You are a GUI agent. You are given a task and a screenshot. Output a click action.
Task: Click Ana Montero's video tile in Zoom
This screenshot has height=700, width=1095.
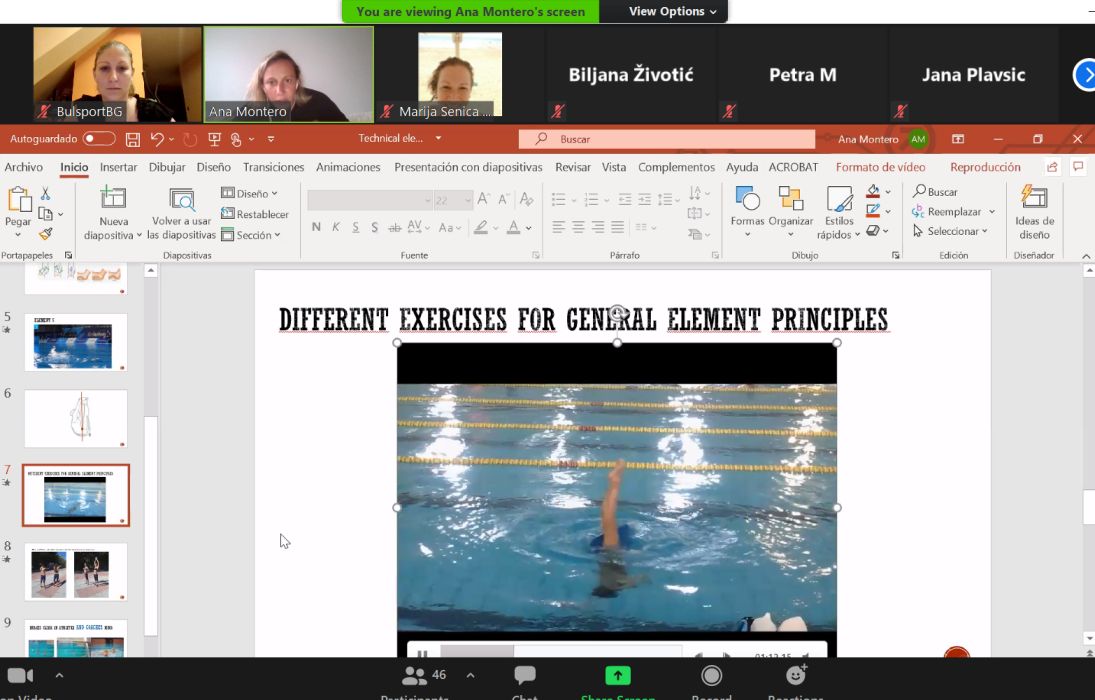click(288, 75)
